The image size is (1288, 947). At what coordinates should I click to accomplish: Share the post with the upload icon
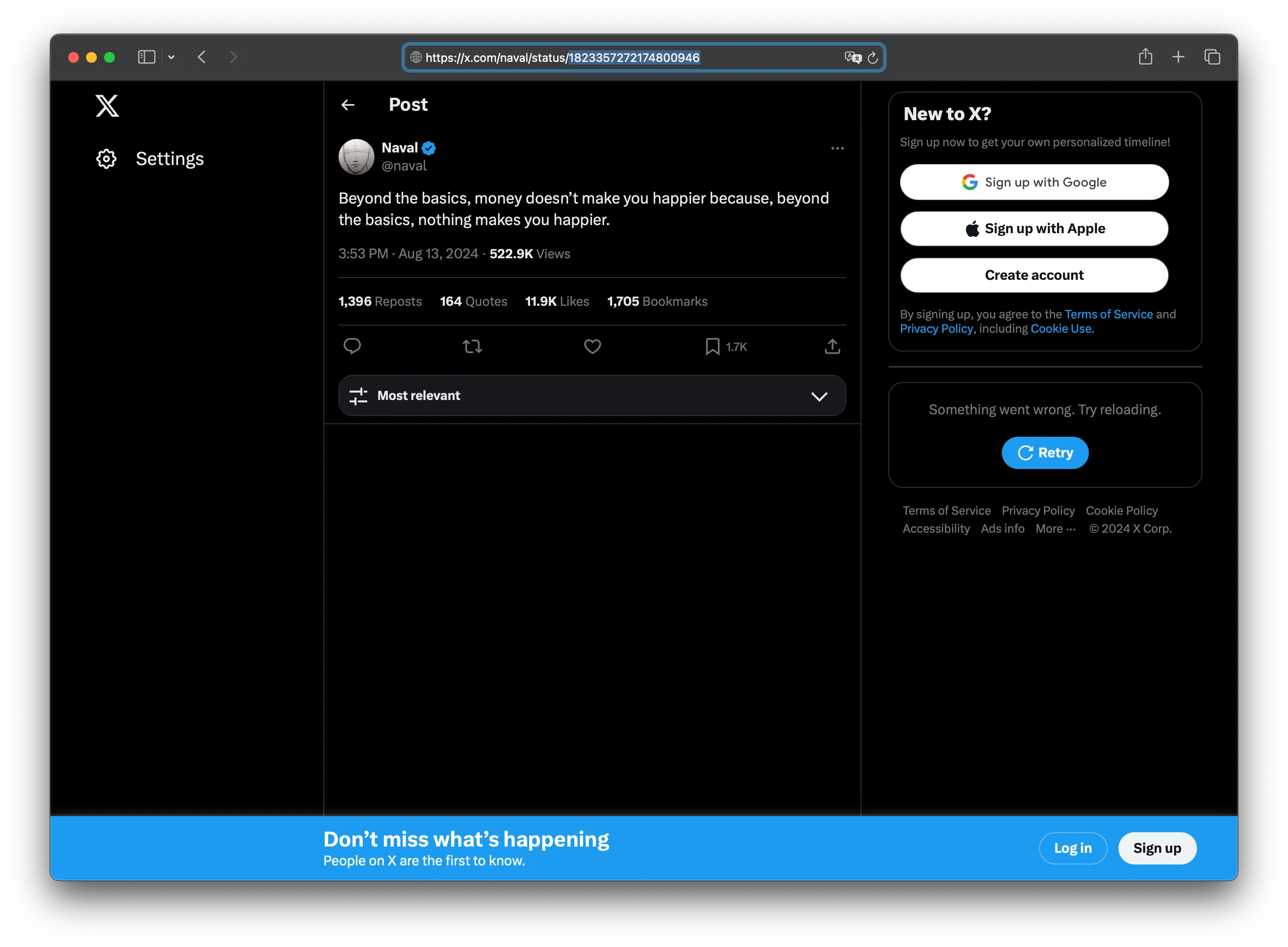pos(832,346)
